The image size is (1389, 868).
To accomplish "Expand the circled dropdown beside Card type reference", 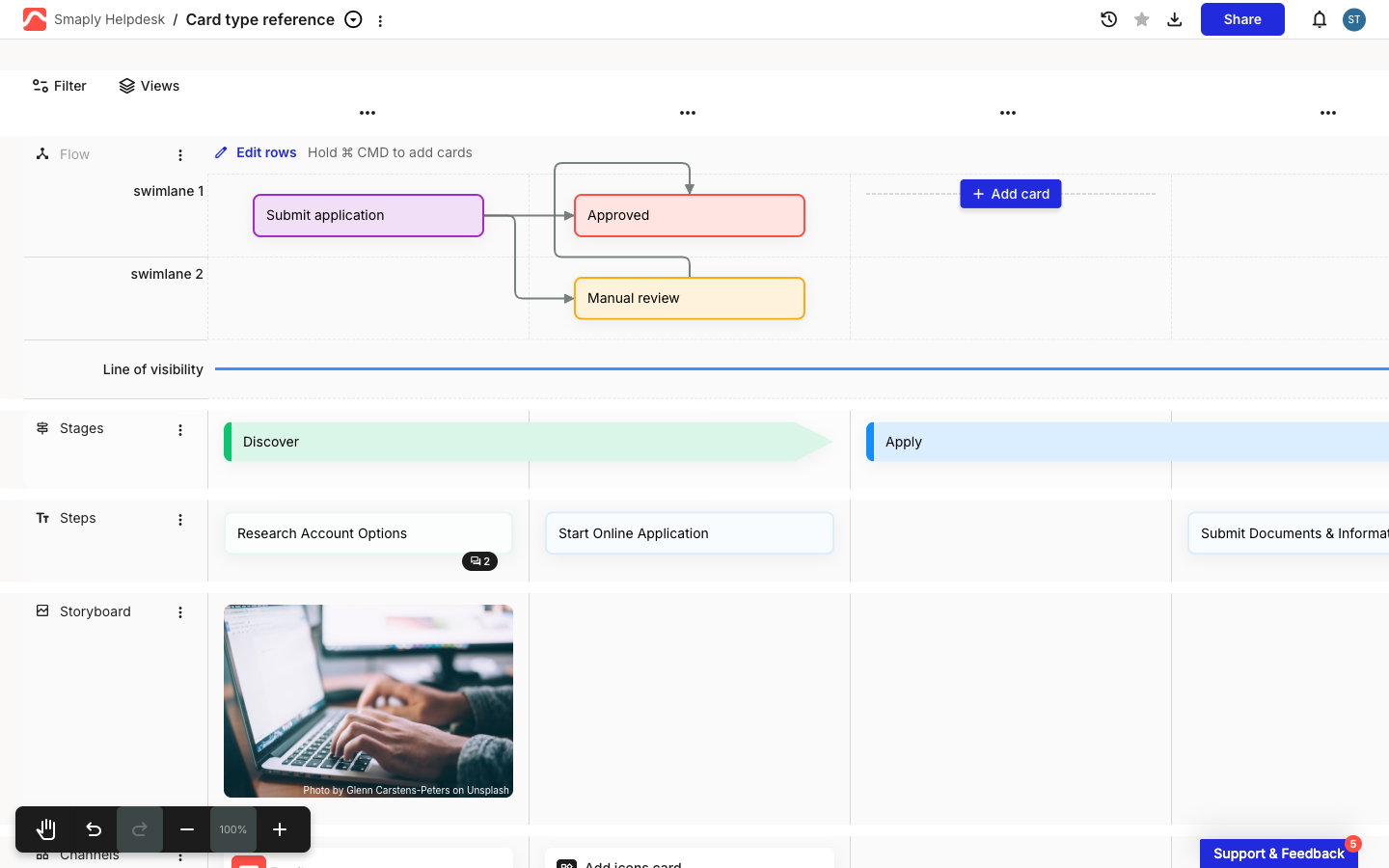I will pos(354,19).
